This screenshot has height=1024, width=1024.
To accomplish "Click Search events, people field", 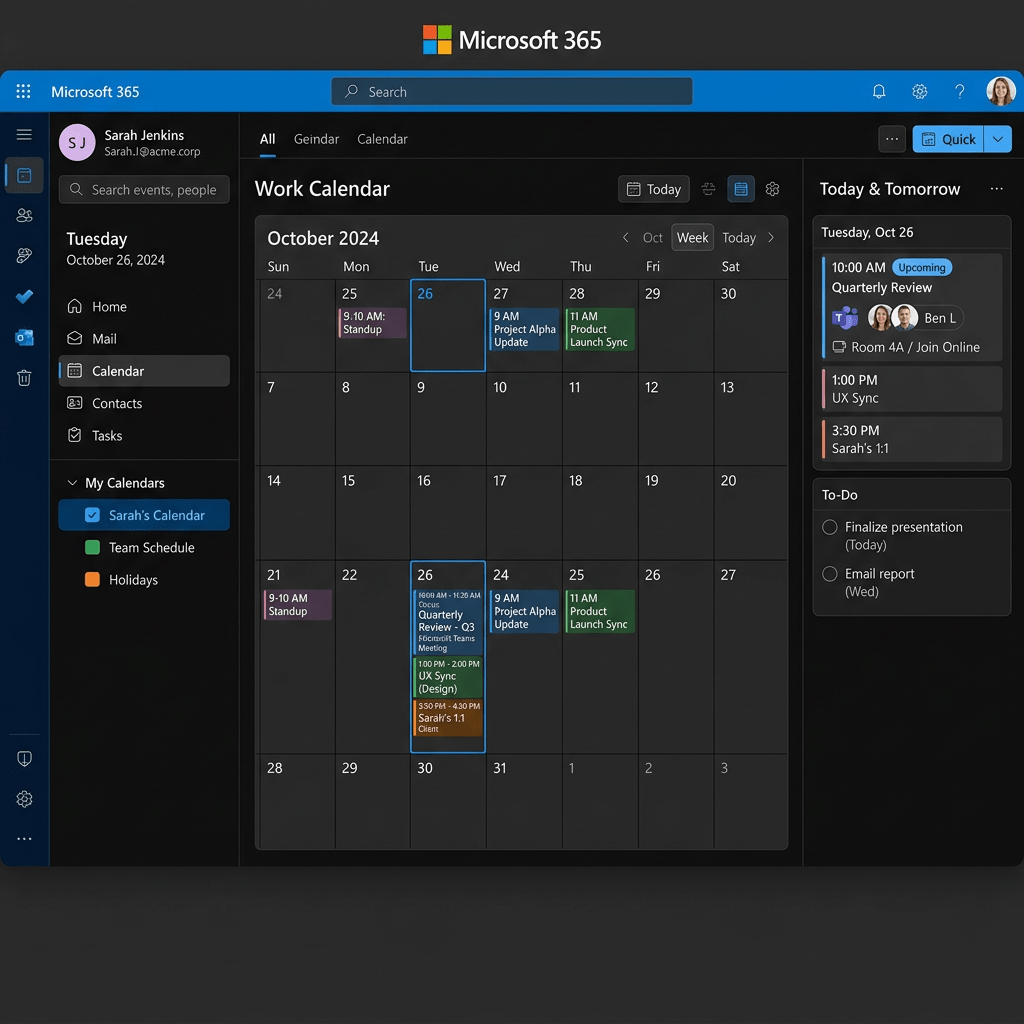I will [144, 189].
